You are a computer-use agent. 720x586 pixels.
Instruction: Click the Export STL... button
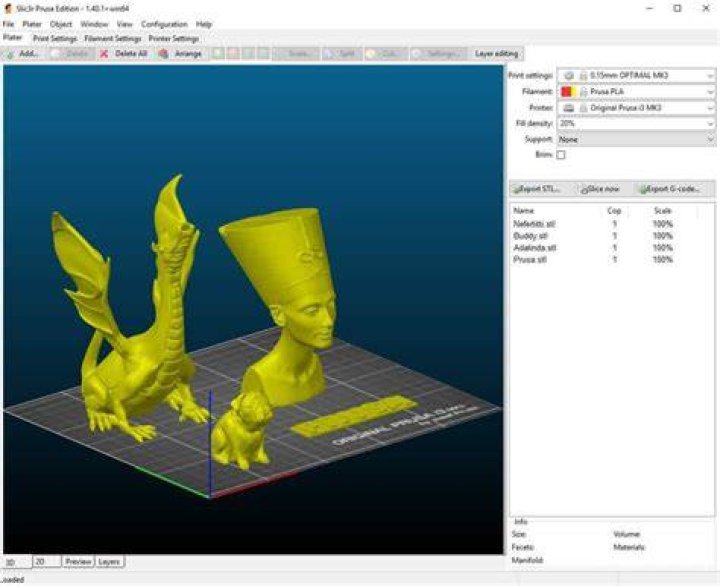tap(537, 189)
